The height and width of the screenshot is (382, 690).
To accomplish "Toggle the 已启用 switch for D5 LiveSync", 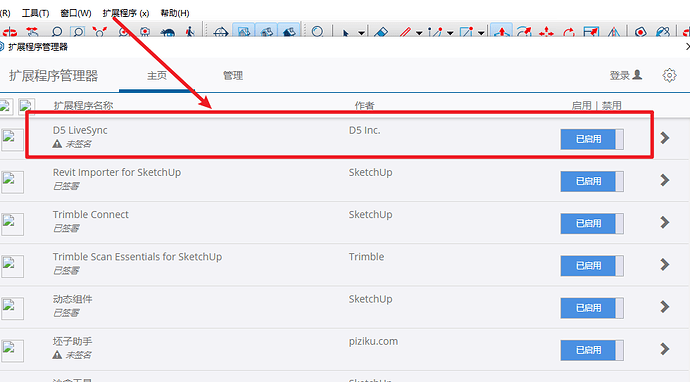I will 592,139.
